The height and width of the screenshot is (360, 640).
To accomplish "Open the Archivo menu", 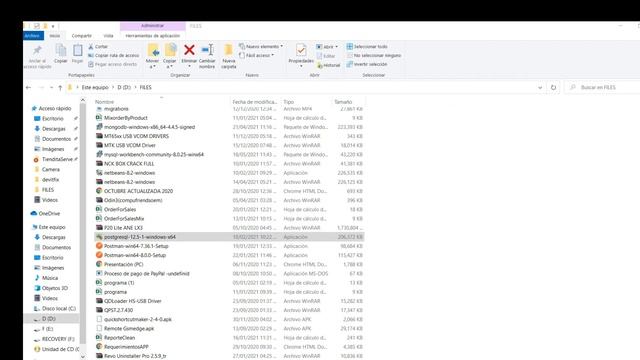I will [x=32, y=36].
